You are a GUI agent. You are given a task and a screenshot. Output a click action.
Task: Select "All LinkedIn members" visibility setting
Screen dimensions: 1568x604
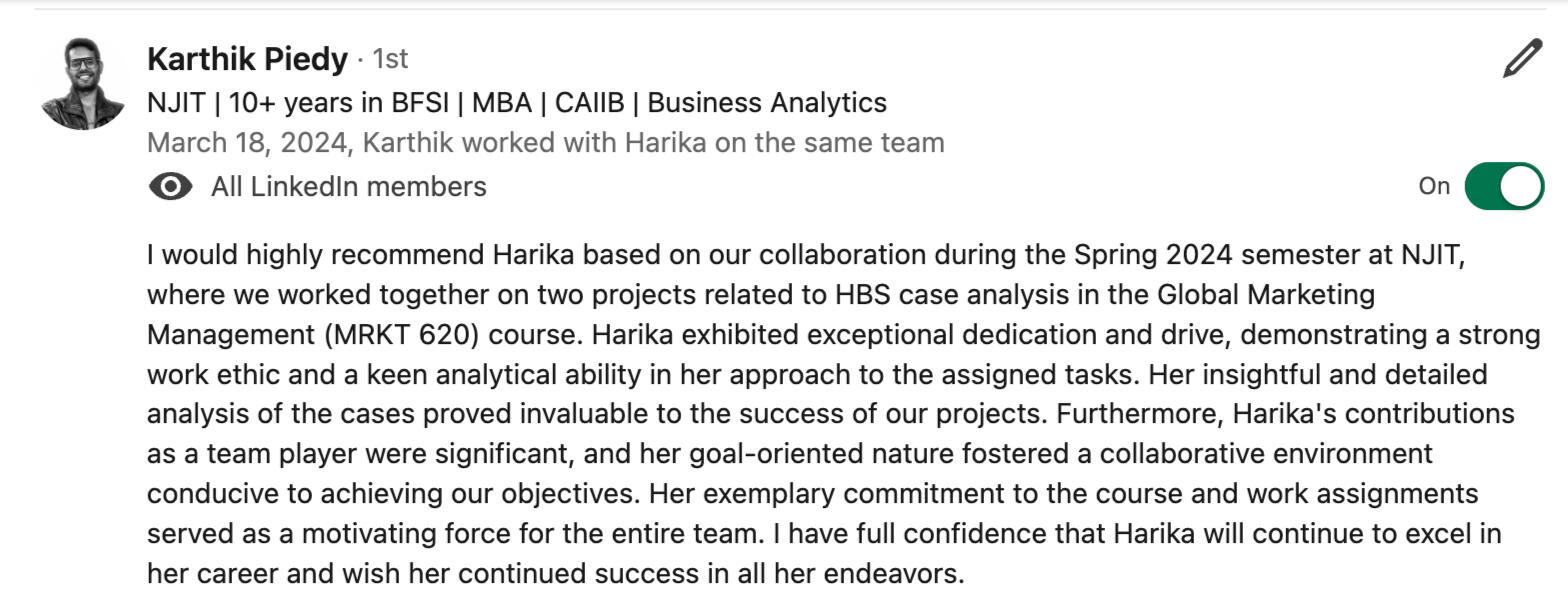tap(348, 187)
